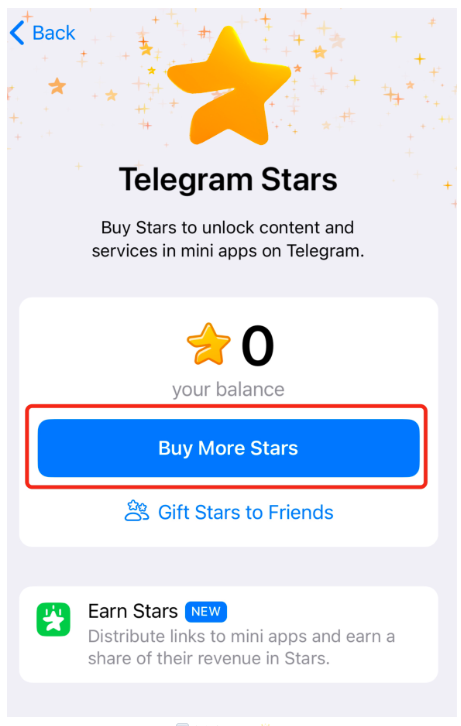The width and height of the screenshot is (461, 726).
Task: Tap the 'services in mini apps' text line
Action: point(228,251)
